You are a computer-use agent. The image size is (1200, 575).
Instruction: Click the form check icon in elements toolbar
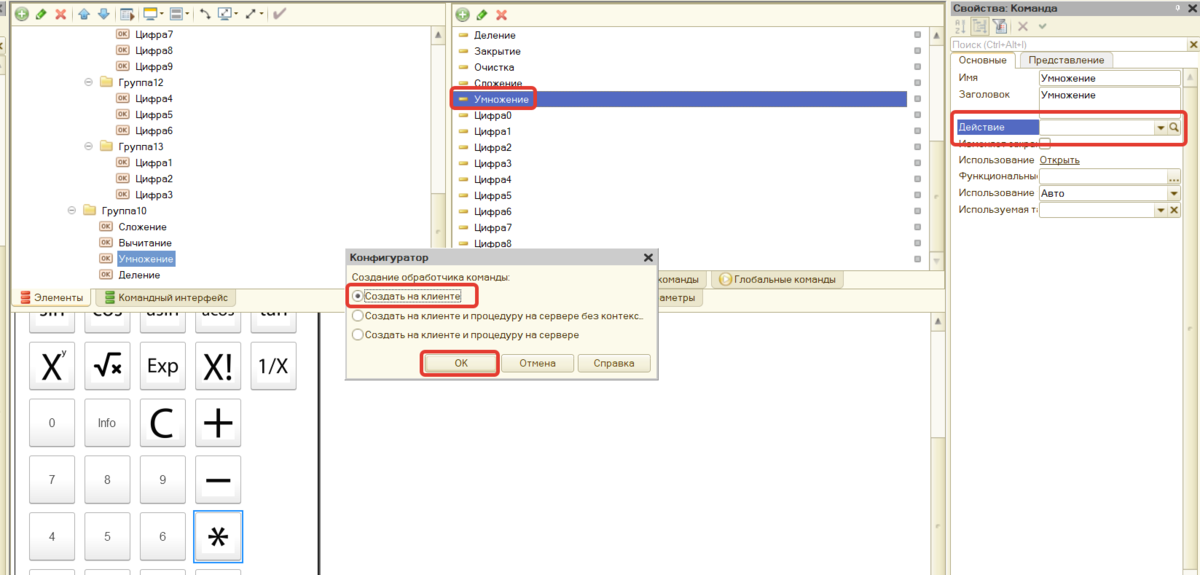126,15
